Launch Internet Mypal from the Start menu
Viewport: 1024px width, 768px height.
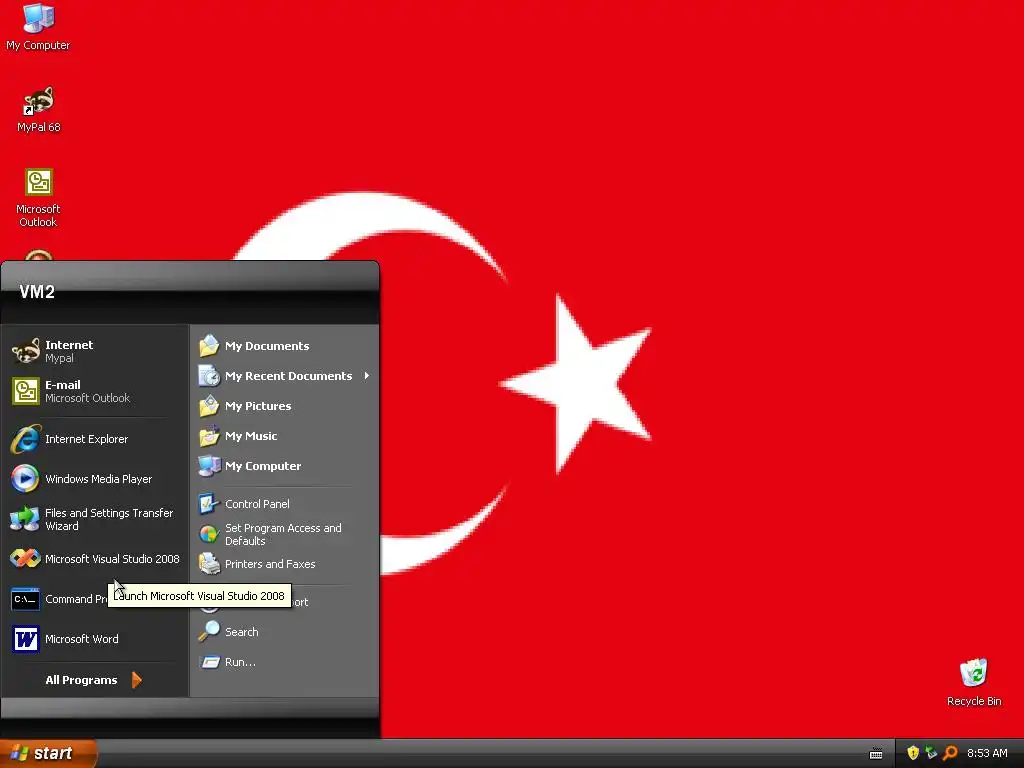point(95,351)
